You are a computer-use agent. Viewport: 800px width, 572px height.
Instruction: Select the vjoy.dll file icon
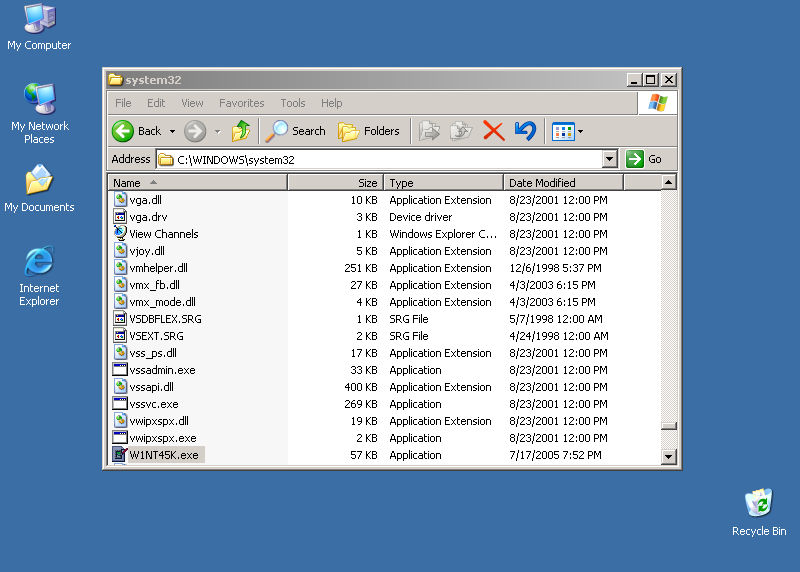point(120,251)
